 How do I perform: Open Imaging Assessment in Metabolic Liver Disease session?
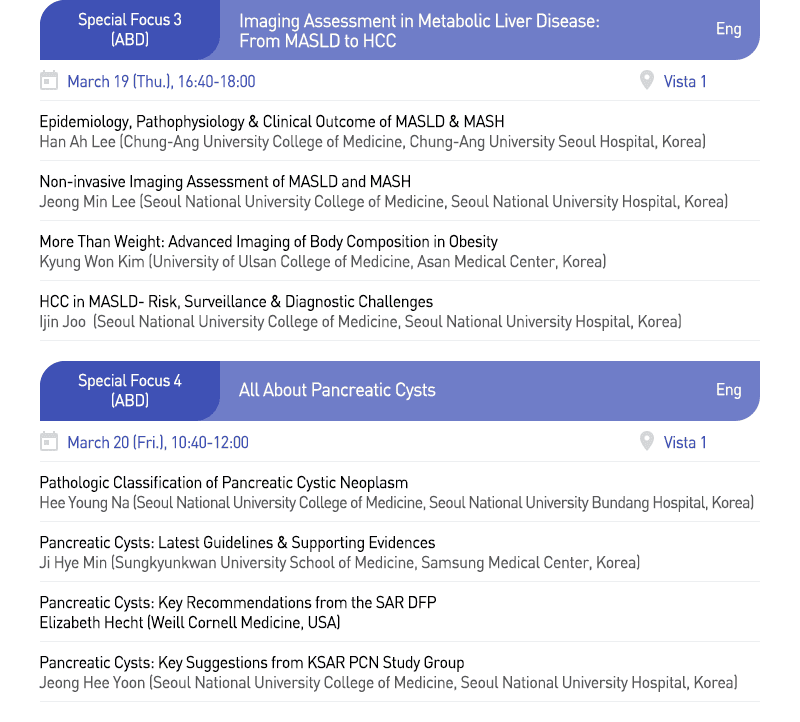coord(419,31)
